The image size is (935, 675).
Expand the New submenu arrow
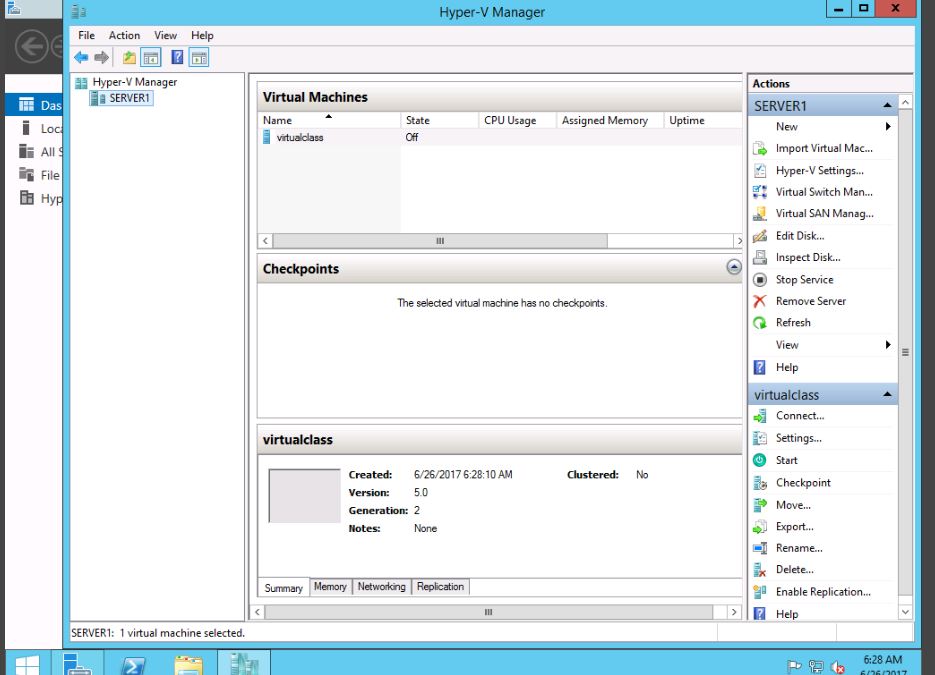(887, 127)
